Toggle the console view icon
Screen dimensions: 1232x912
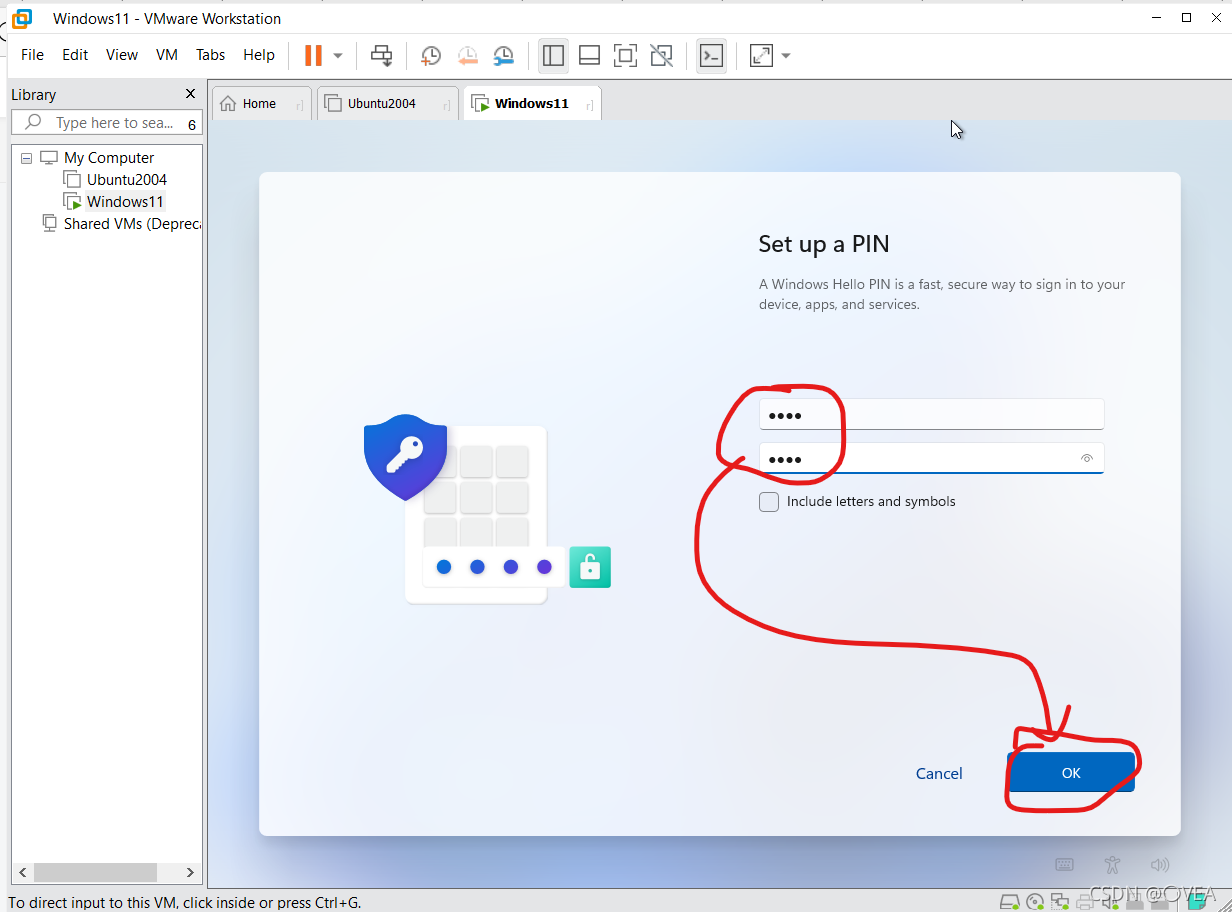(711, 55)
